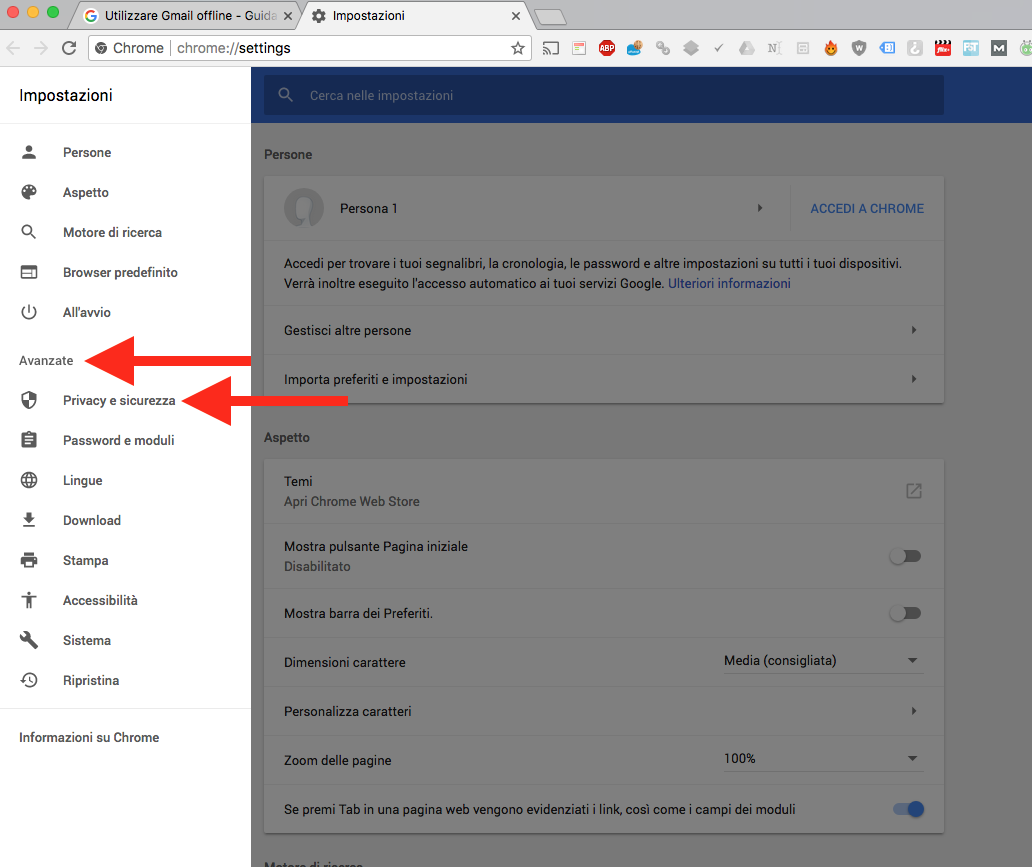The width and height of the screenshot is (1032, 867).
Task: Click the cookie cloud extension icon
Action: tap(634, 48)
